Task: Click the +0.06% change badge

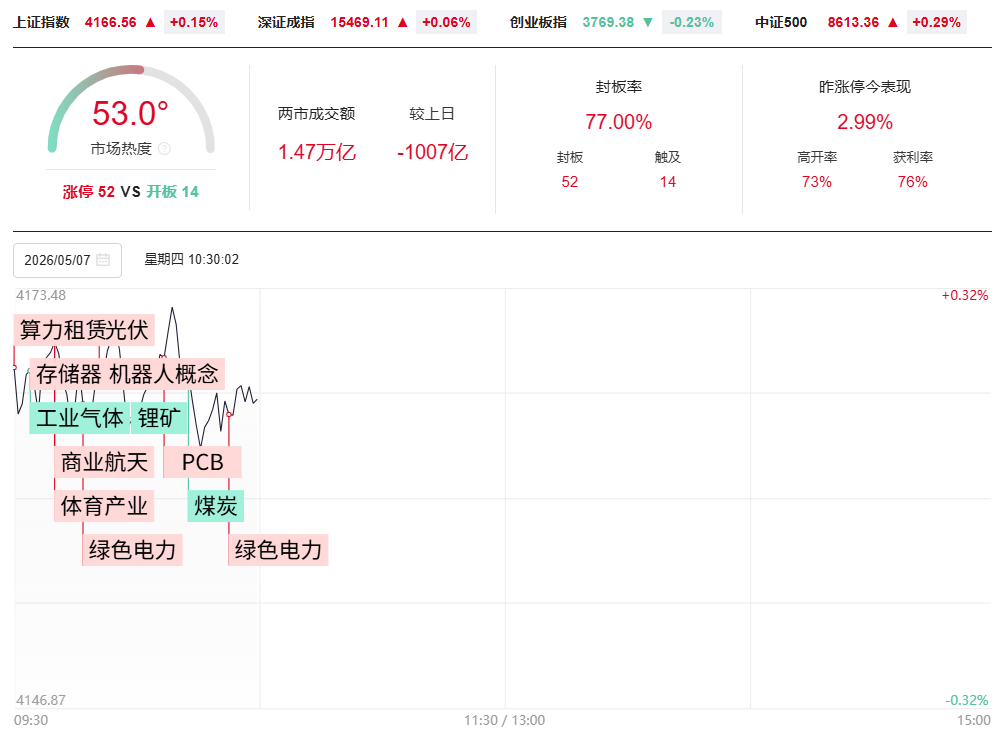Action: pos(446,22)
